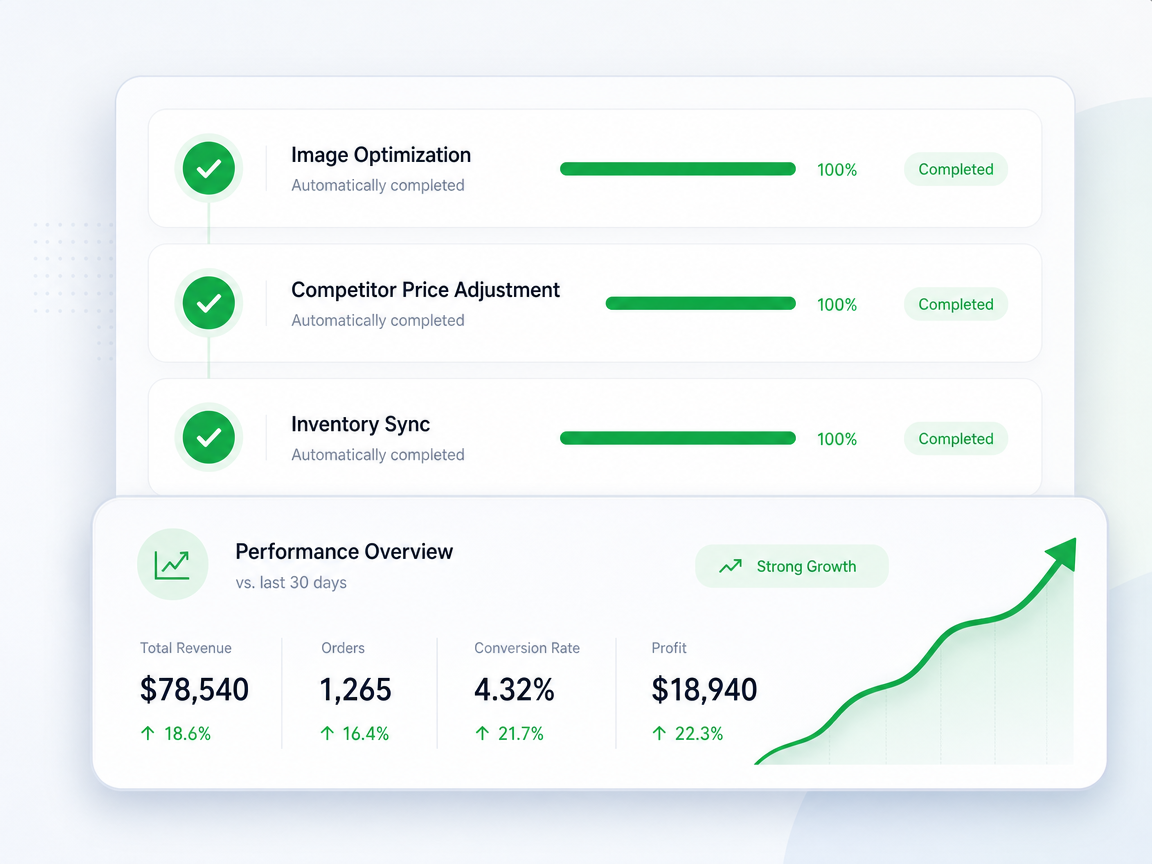
Task: Click the Orders label
Action: [342, 648]
